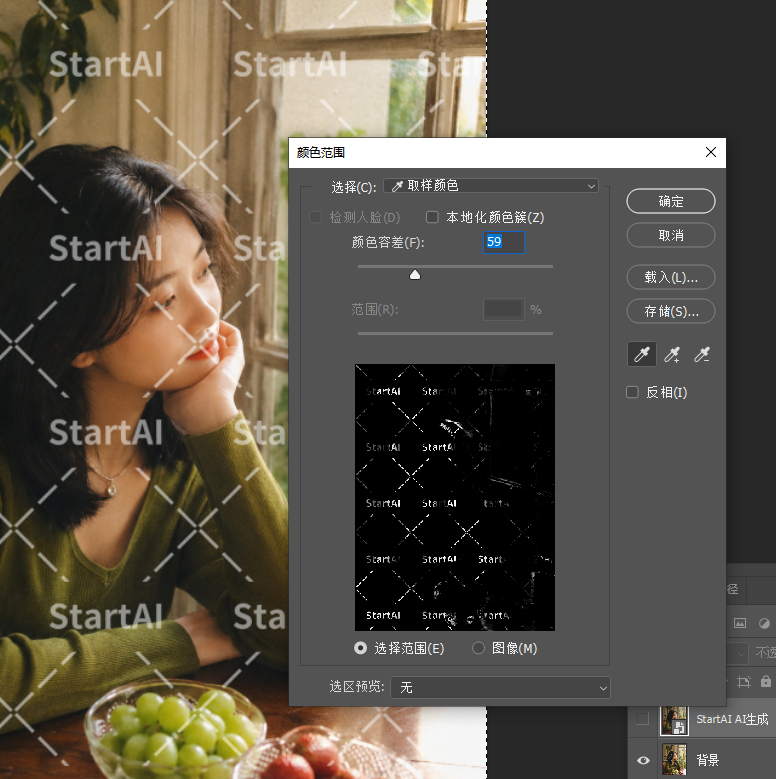Filter layers by pixel image icon

(x=740, y=623)
